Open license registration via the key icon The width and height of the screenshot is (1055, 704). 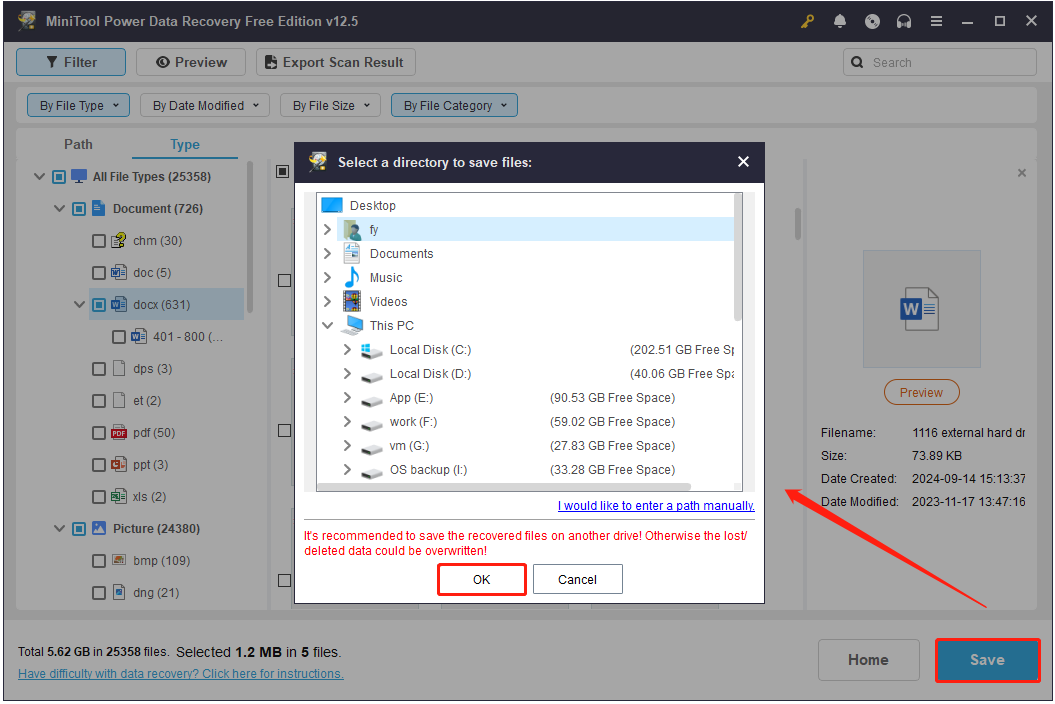(x=807, y=20)
